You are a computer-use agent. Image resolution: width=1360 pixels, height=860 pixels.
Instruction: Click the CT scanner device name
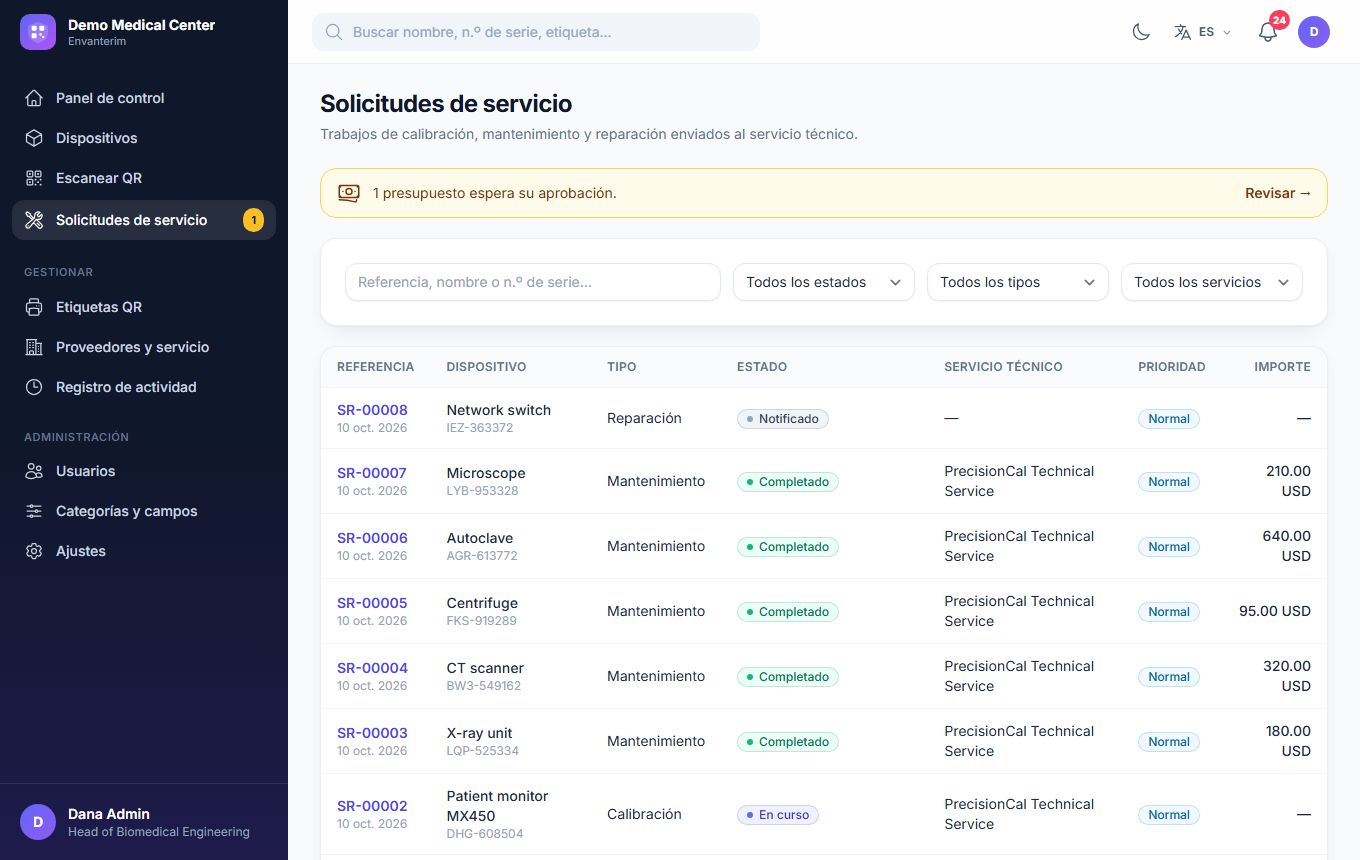[485, 668]
